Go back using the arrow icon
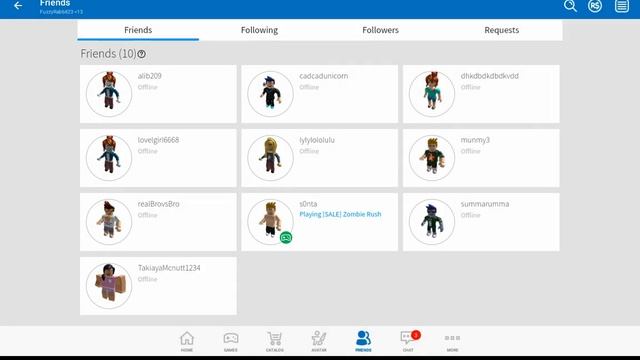 [18, 6]
